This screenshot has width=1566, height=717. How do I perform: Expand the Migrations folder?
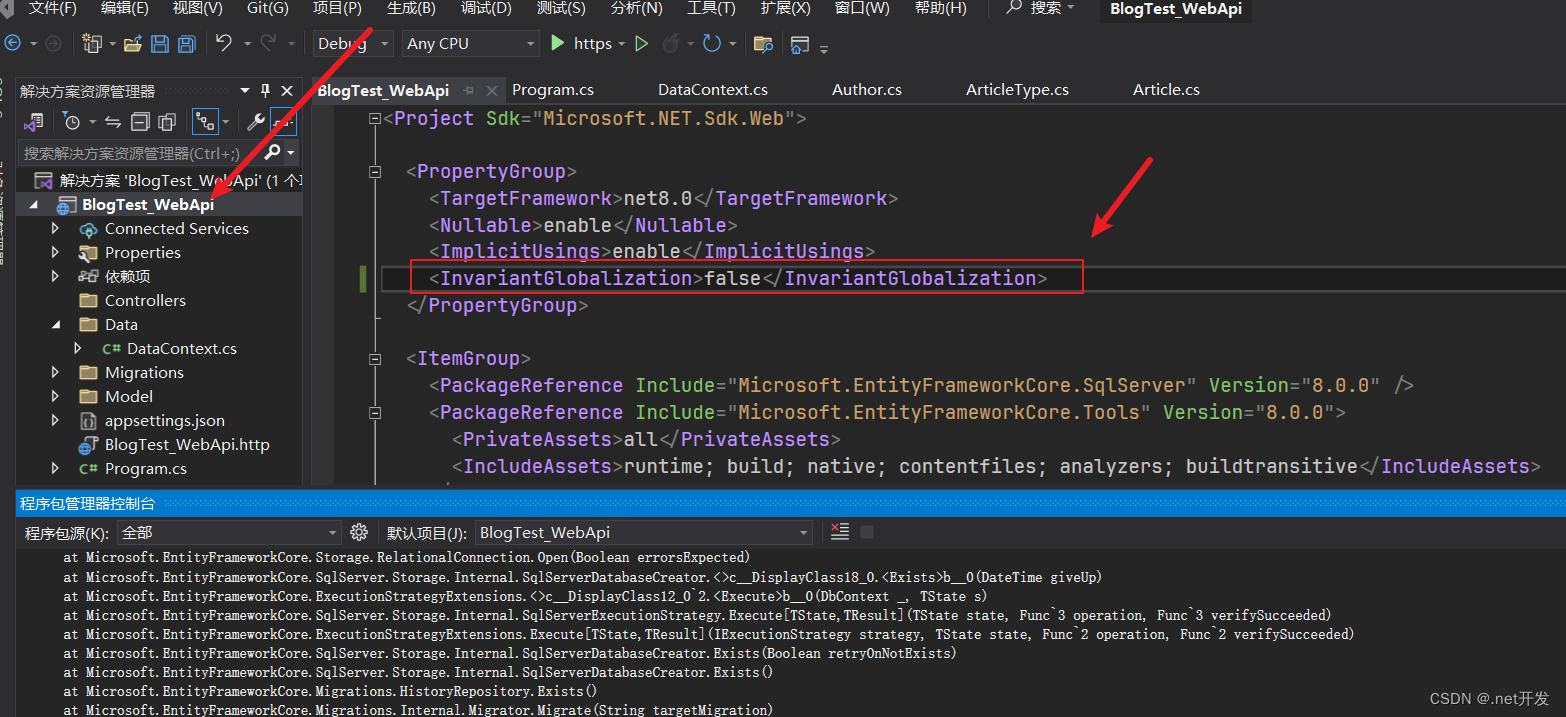pos(55,372)
